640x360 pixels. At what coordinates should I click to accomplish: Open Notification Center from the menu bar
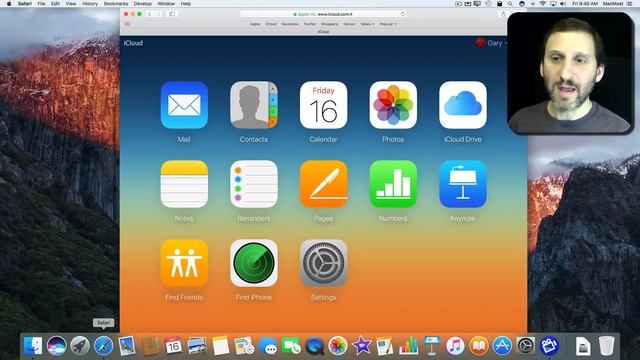pos(629,4)
